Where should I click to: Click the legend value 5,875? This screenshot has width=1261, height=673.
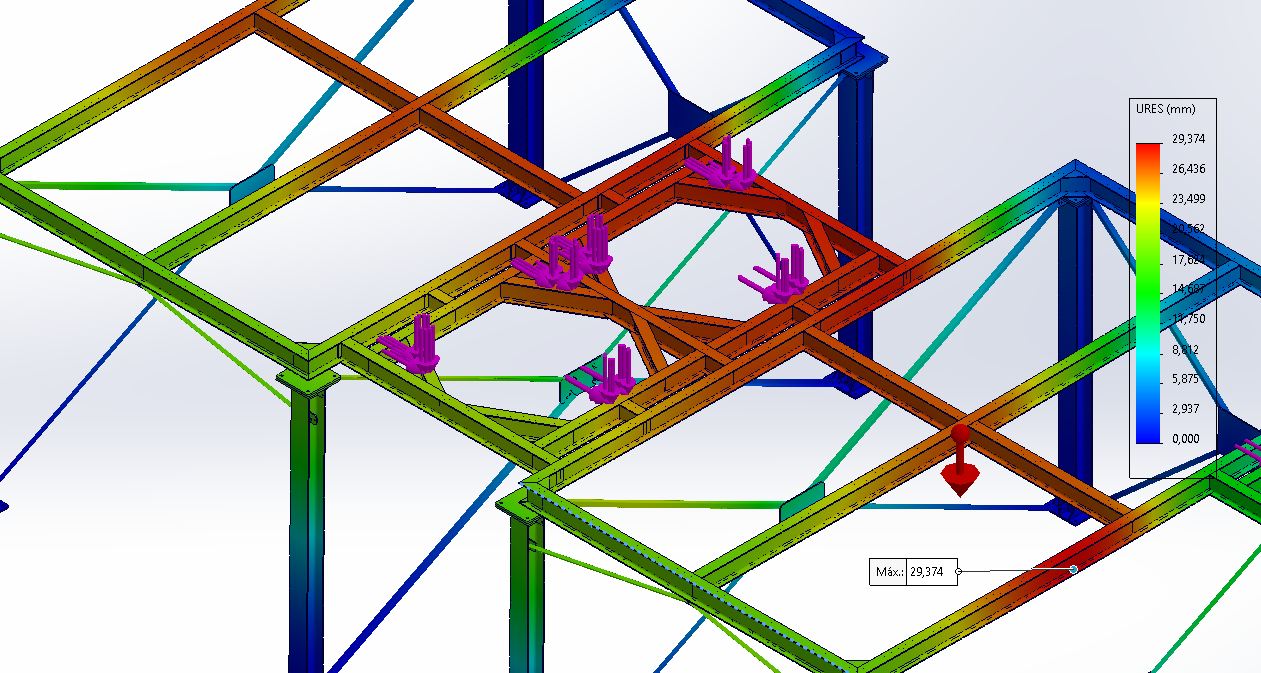tap(1187, 379)
